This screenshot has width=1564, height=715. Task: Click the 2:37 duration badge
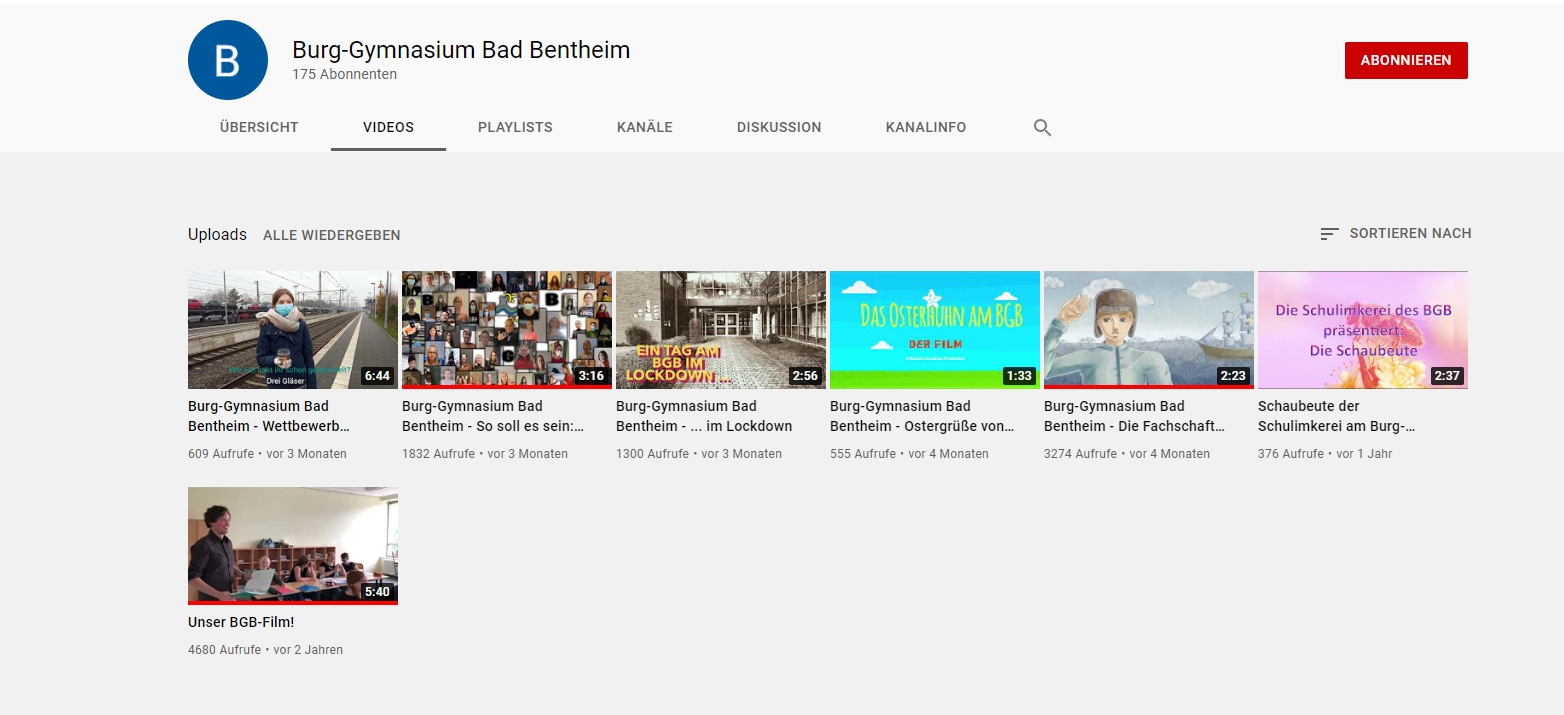1447,376
